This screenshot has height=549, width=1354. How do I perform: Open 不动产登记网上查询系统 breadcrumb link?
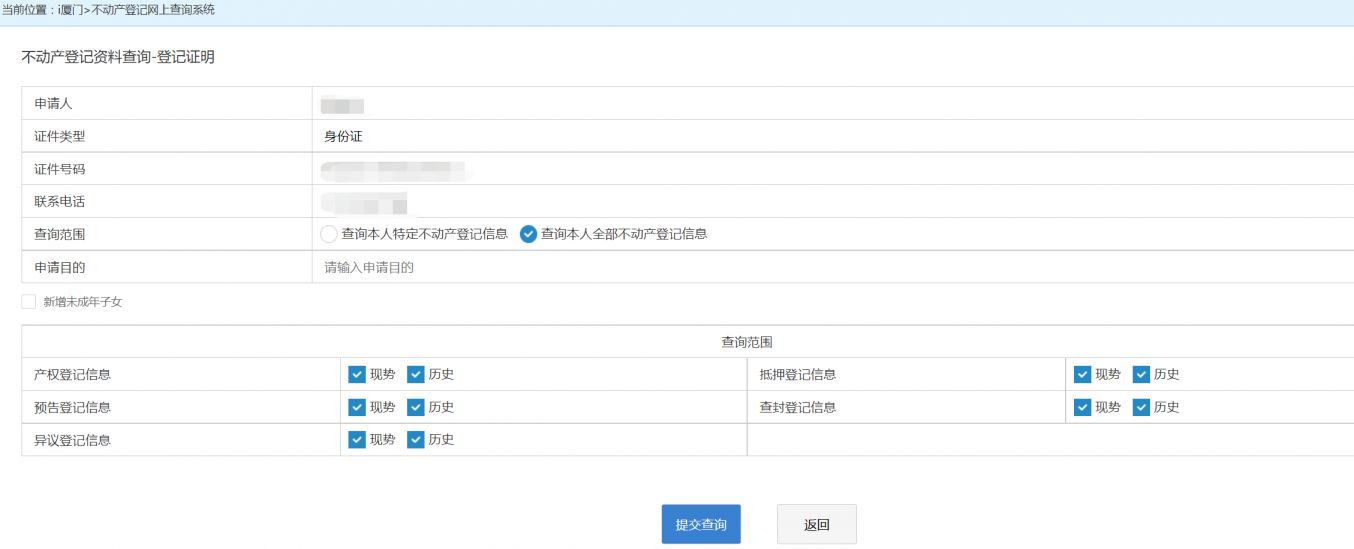[x=152, y=10]
